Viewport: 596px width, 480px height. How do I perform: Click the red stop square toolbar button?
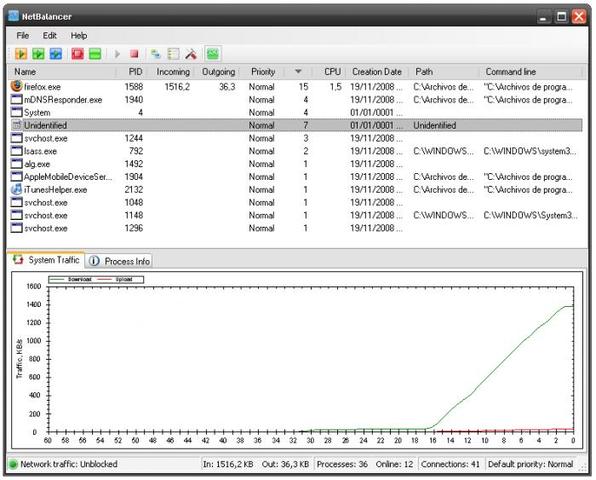[134, 54]
